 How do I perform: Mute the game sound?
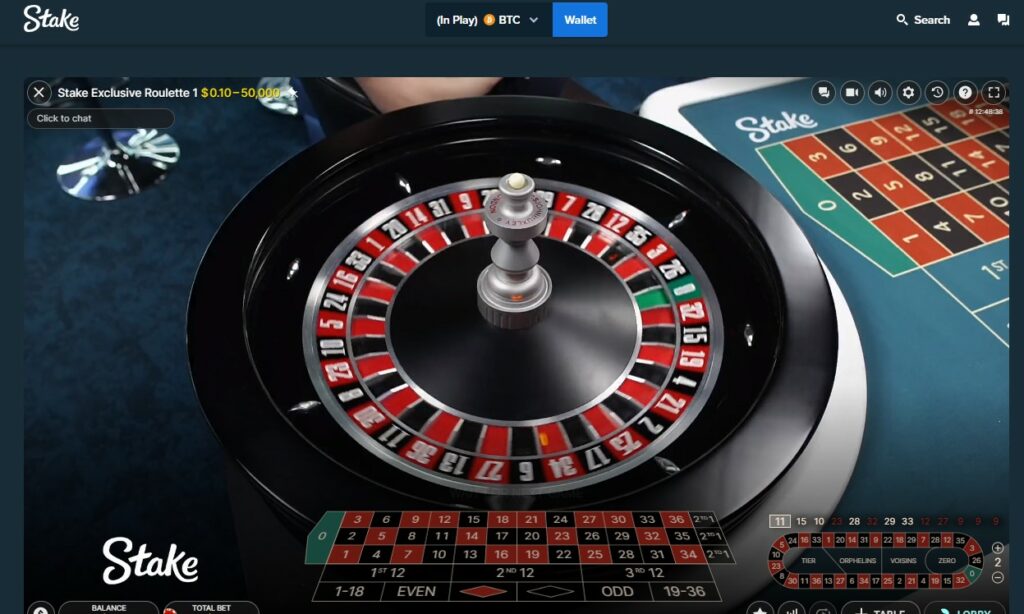[x=880, y=93]
